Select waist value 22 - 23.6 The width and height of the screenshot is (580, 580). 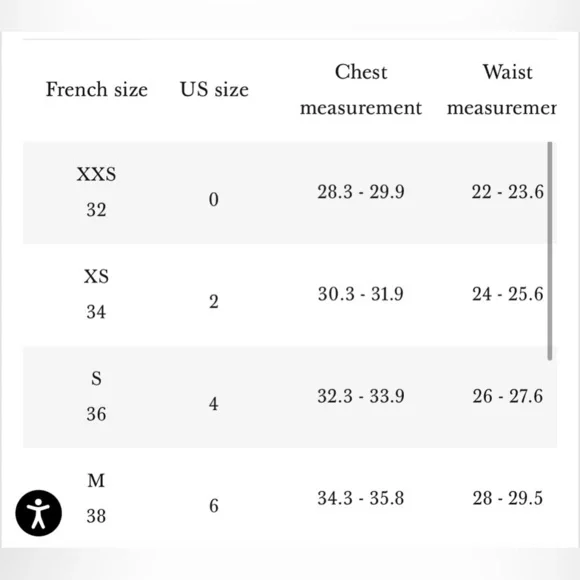pyautogui.click(x=508, y=192)
